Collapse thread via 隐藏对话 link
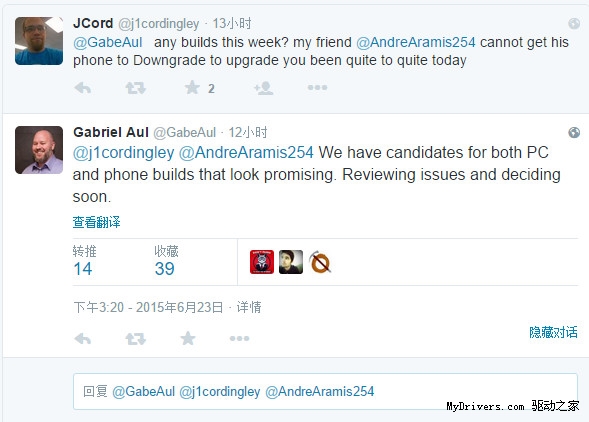 pyautogui.click(x=553, y=332)
